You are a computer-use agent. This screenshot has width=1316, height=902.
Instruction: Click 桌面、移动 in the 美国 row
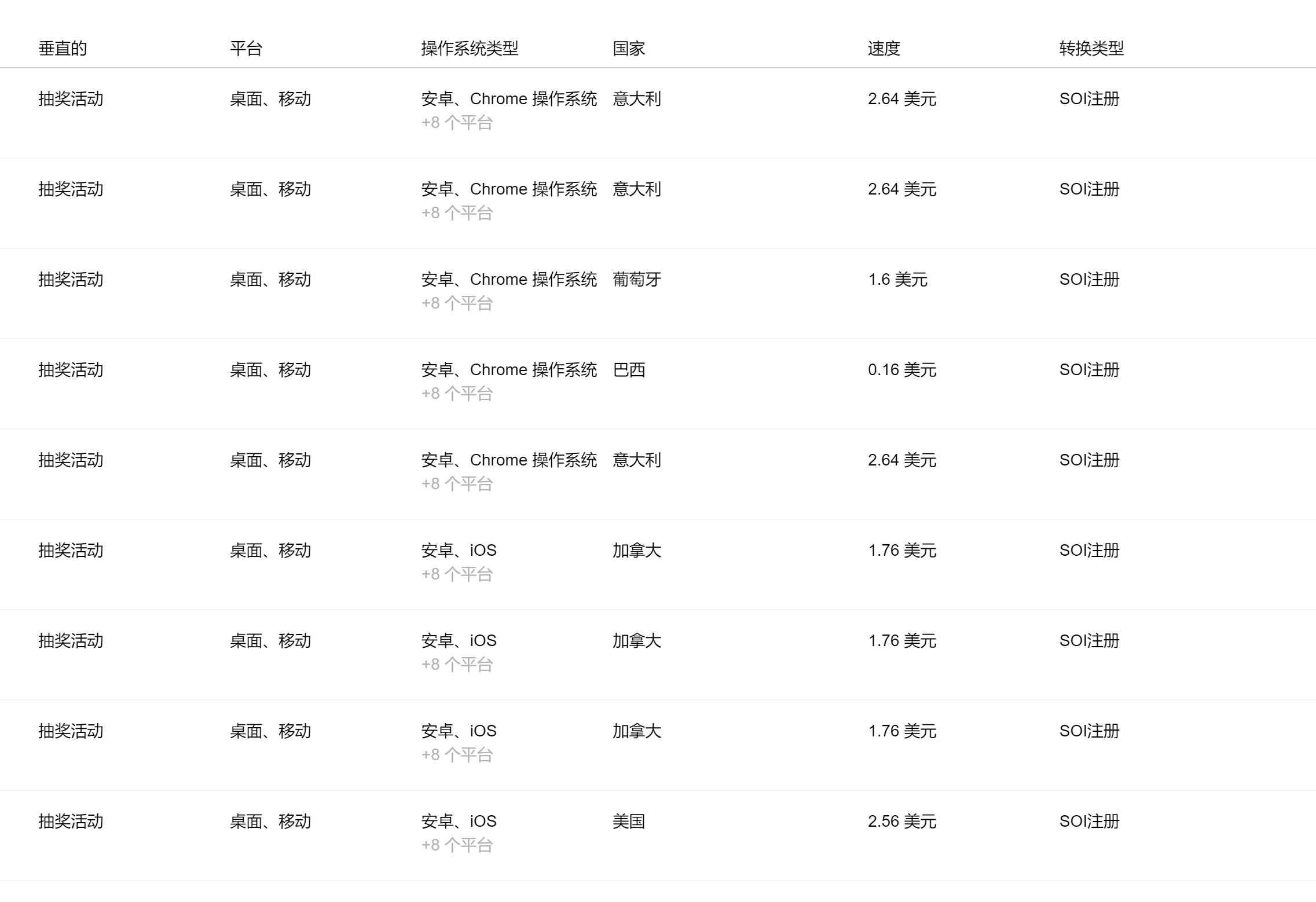point(270,822)
